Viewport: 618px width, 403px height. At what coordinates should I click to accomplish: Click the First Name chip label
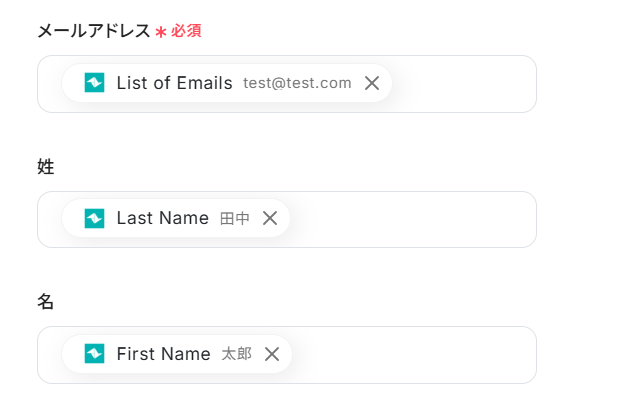point(163,353)
